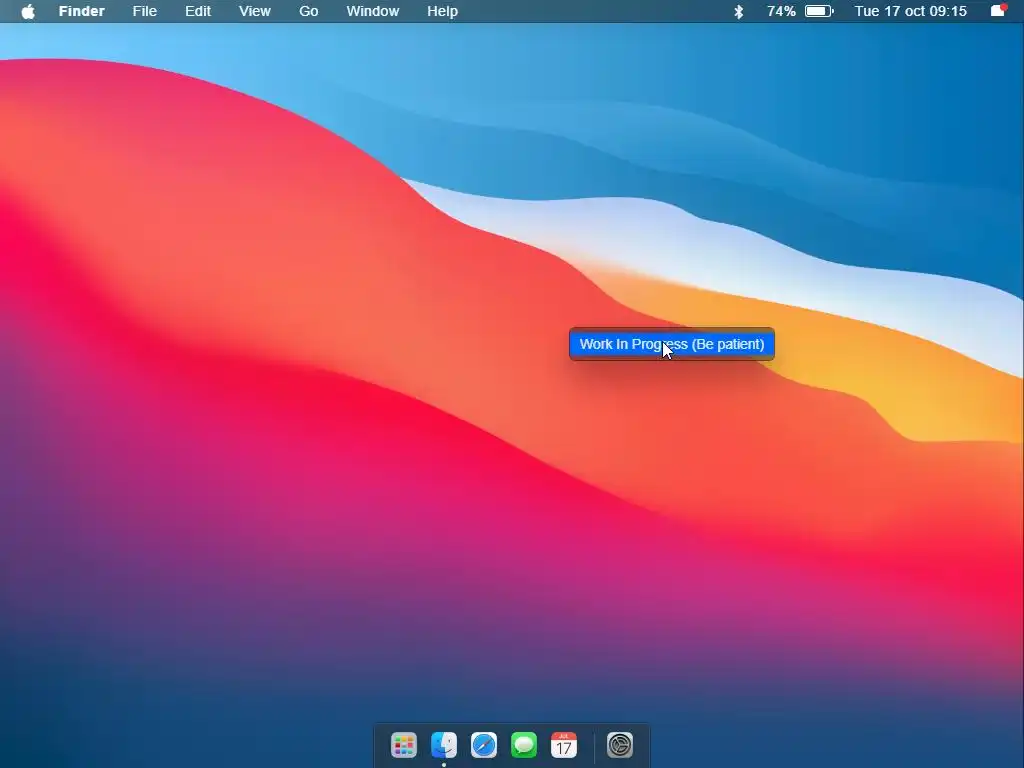Open System Preferences from the dock
1024x768 pixels.
[620, 745]
